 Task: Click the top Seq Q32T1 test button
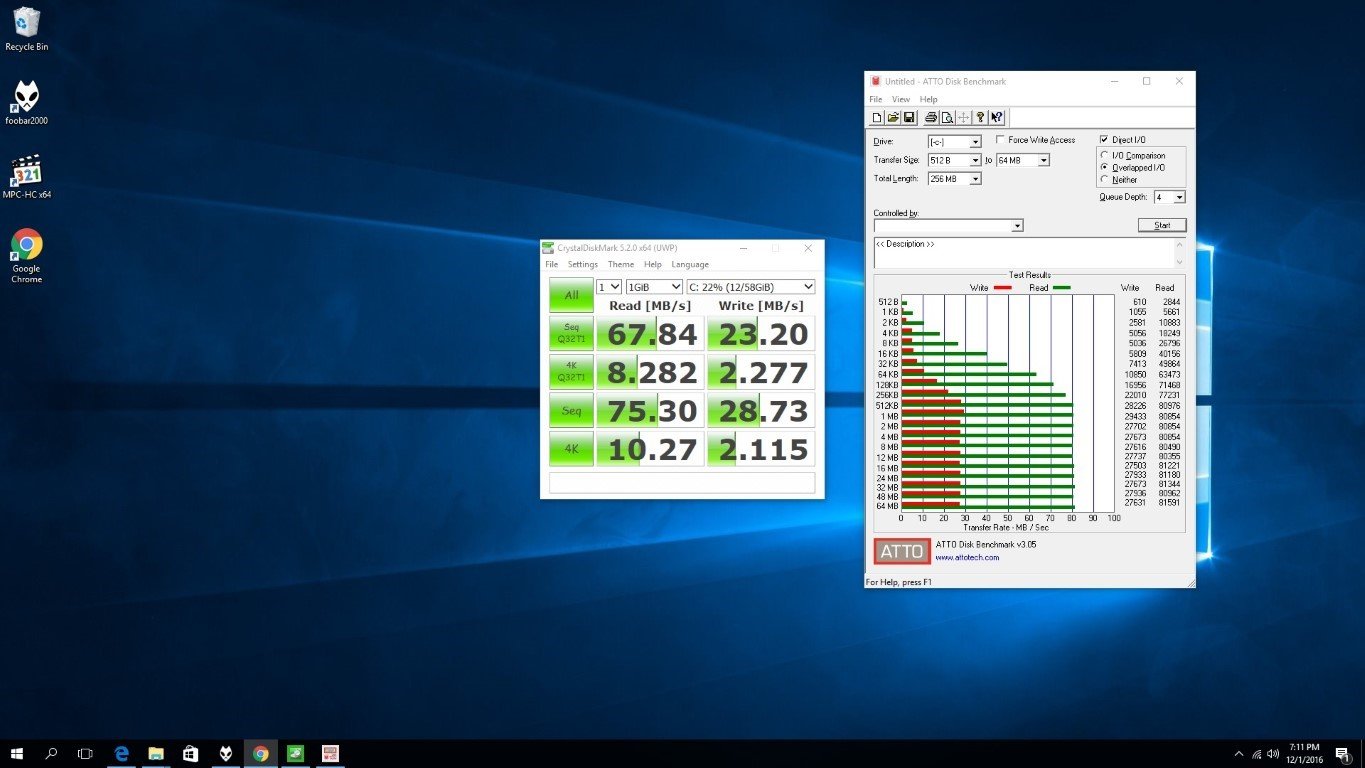(x=571, y=333)
